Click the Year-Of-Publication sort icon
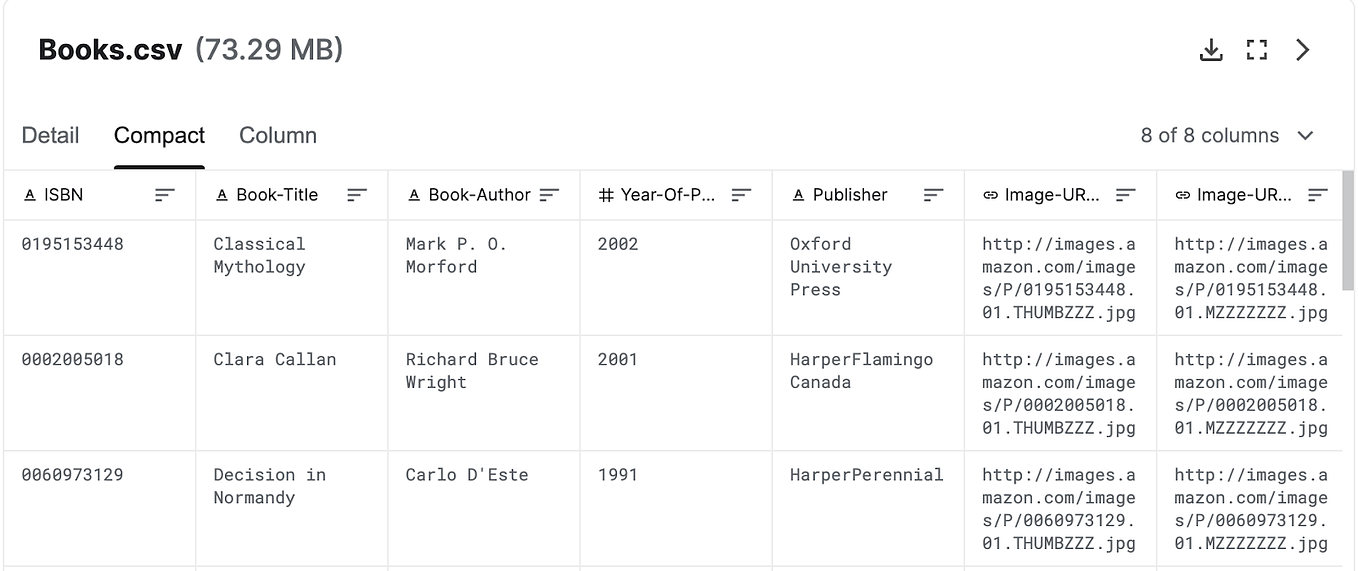Viewport: 1358px width, 571px height. tap(741, 195)
